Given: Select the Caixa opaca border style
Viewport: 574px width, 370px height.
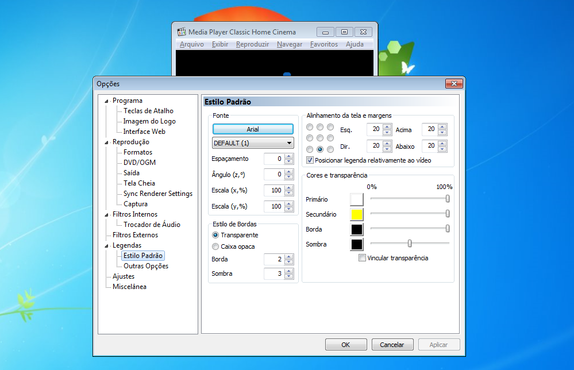Looking at the screenshot, I should coord(216,246).
